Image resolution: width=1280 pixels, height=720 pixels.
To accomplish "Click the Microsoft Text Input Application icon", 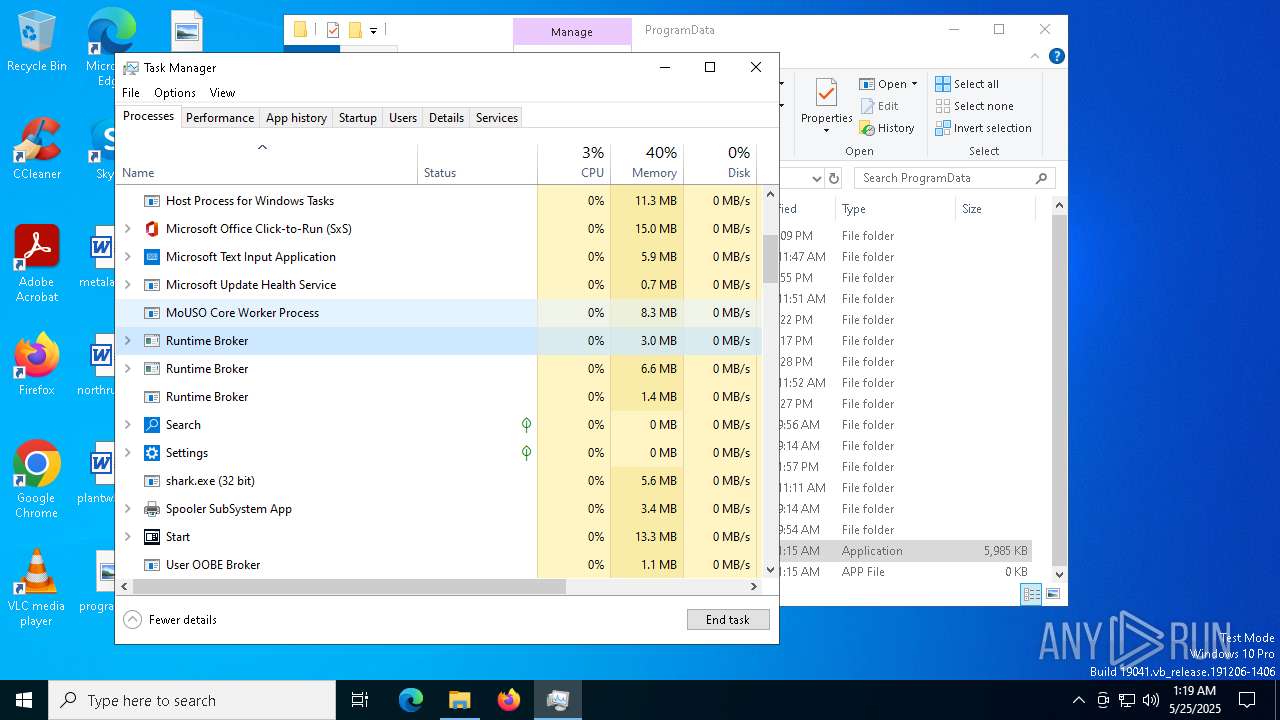I will pos(152,257).
